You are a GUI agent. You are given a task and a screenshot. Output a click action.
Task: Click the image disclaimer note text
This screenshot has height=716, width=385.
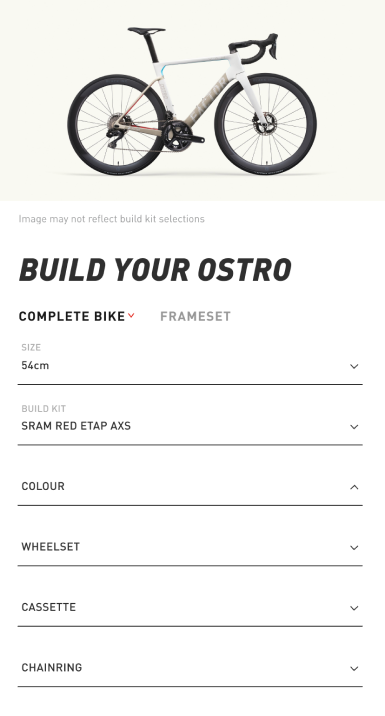coord(111,219)
